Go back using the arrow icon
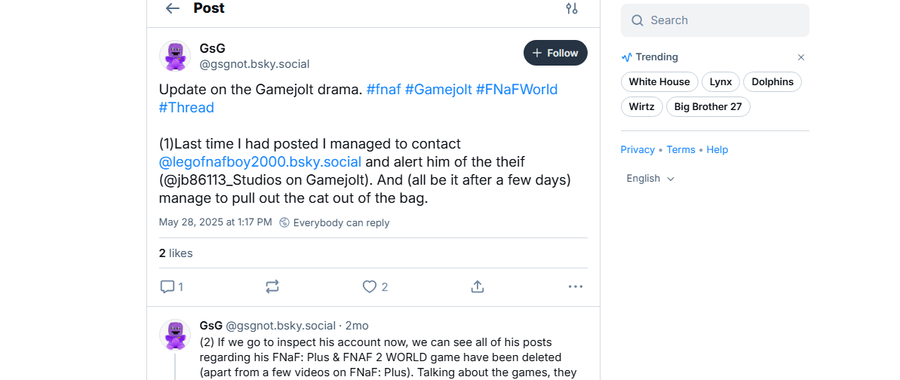This screenshot has height=380, width=900. pos(172,8)
